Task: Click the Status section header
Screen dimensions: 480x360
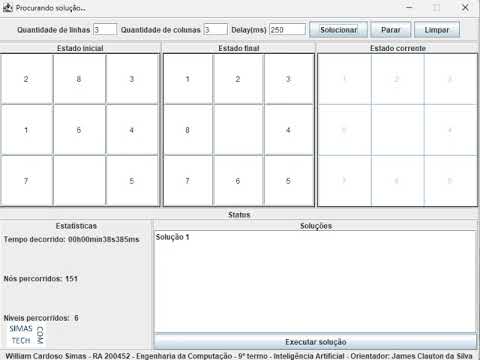Action: 239,215
